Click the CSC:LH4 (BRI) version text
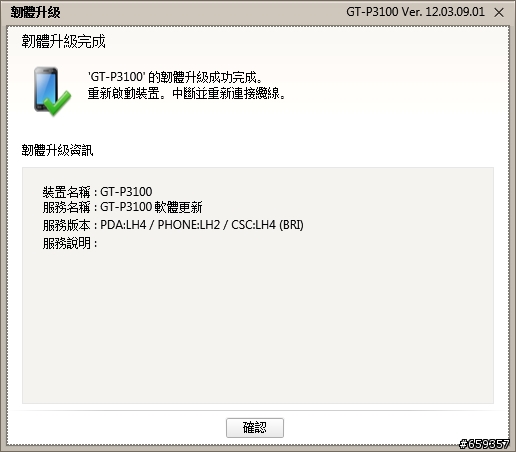 tap(267, 225)
